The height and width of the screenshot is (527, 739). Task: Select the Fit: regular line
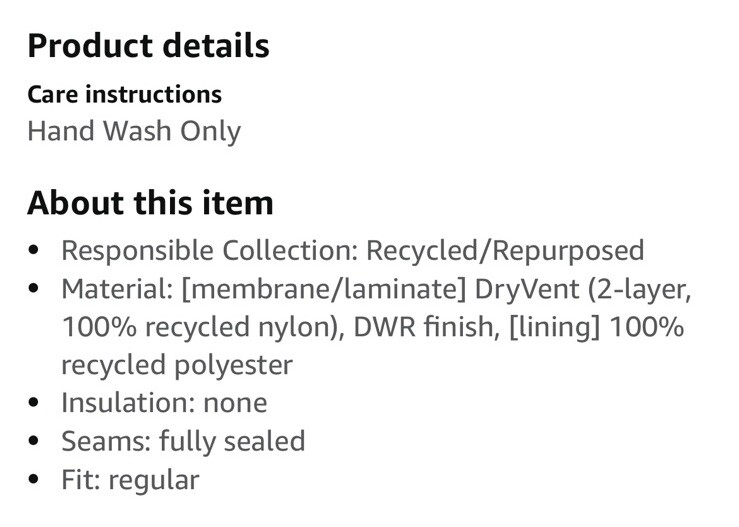(130, 480)
